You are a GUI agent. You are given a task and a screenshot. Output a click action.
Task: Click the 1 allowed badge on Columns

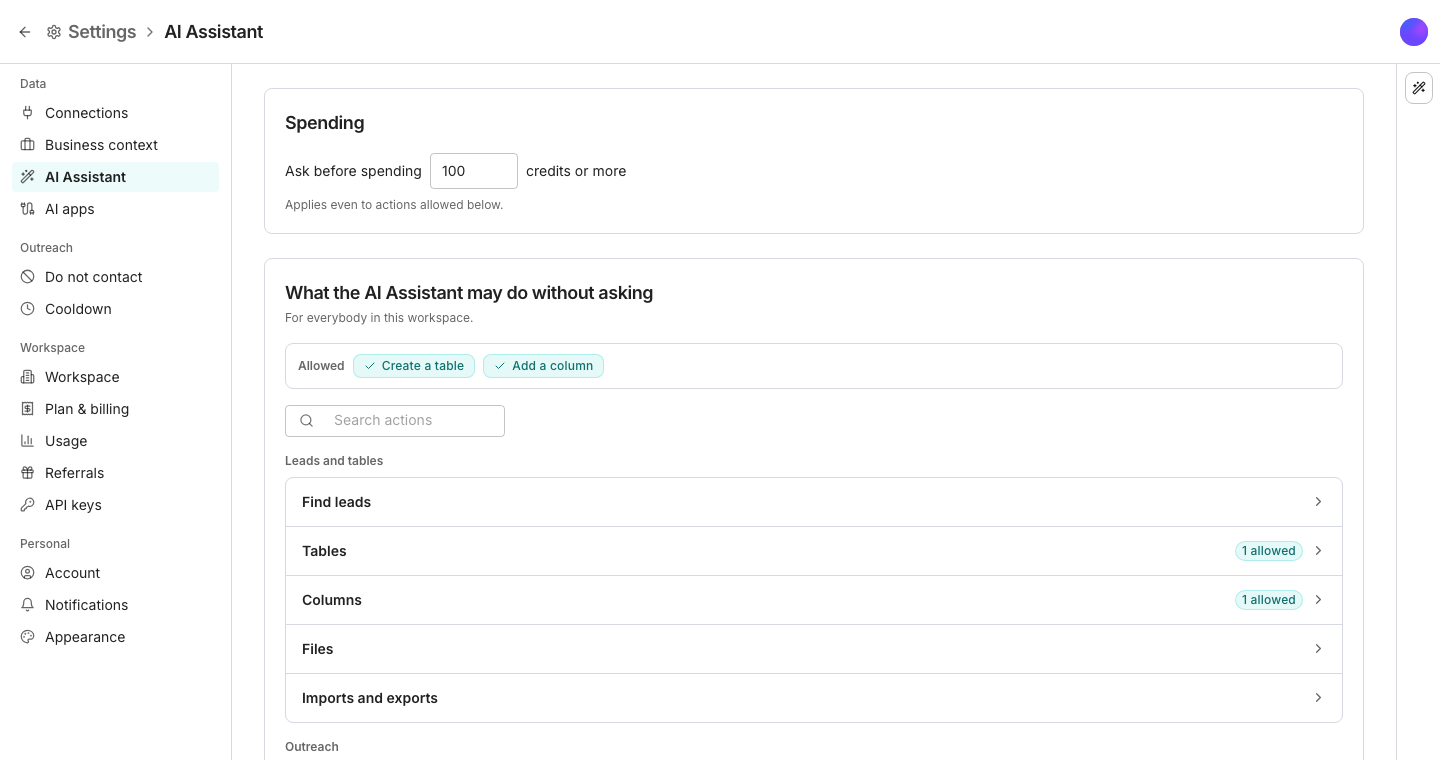pos(1269,600)
